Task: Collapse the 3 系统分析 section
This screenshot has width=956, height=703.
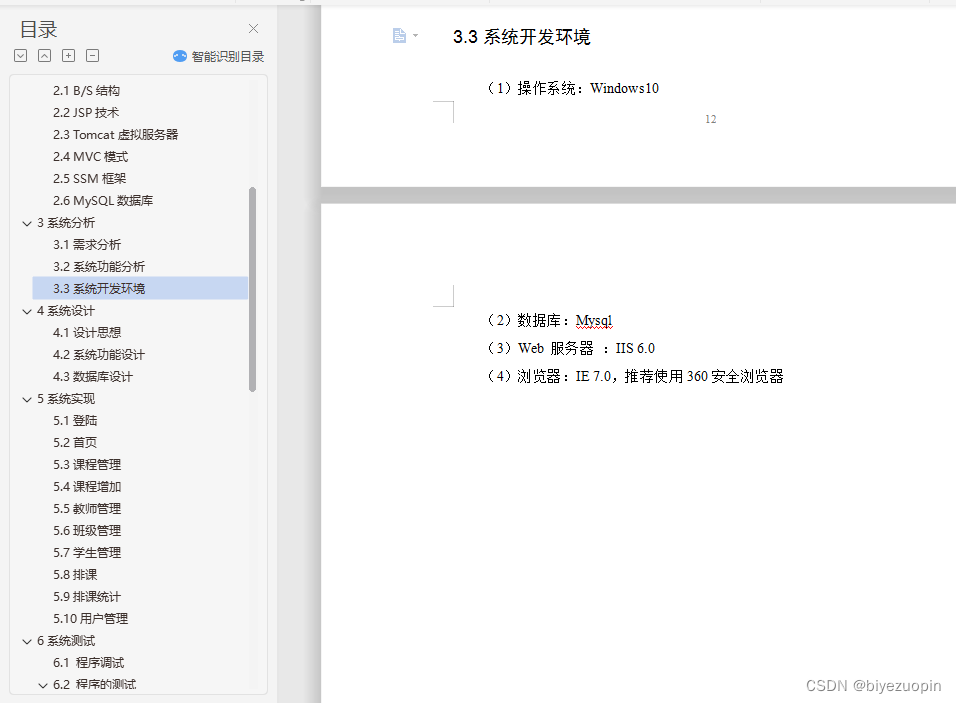Action: (x=27, y=223)
